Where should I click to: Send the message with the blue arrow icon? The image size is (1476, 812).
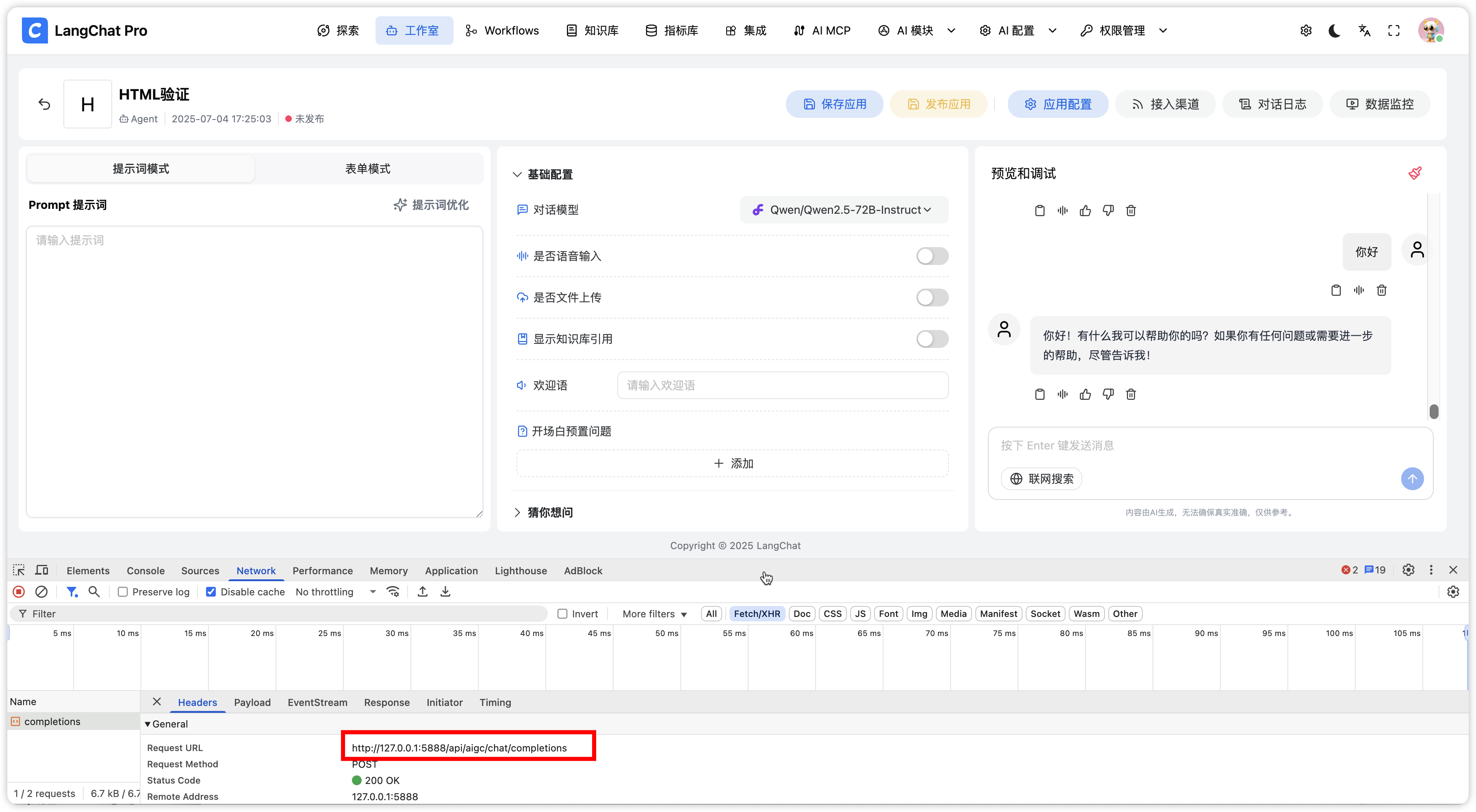pos(1412,479)
